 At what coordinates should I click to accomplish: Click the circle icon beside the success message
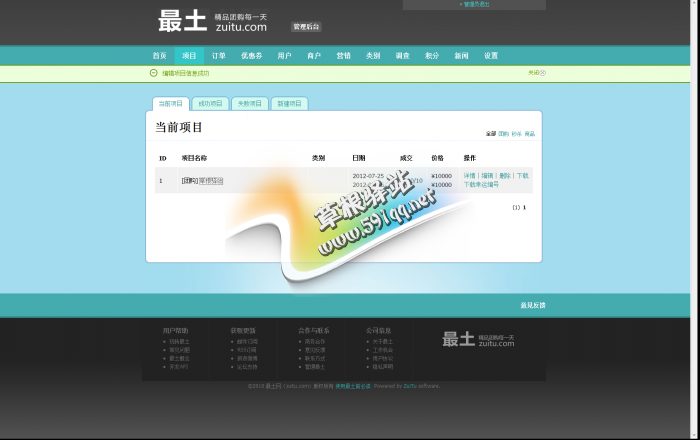(x=153, y=73)
